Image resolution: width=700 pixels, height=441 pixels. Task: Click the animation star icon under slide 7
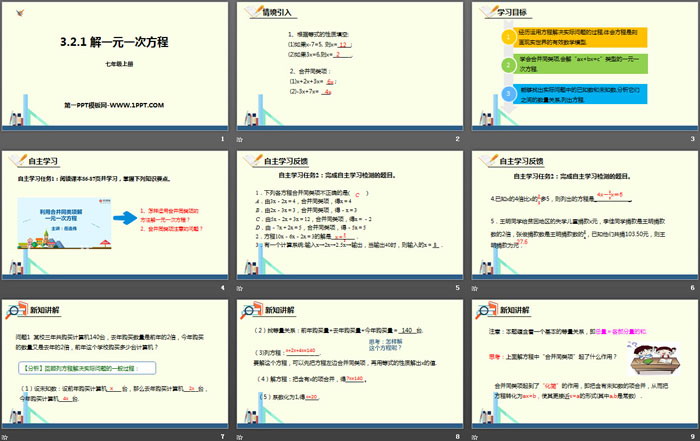tap(4, 437)
